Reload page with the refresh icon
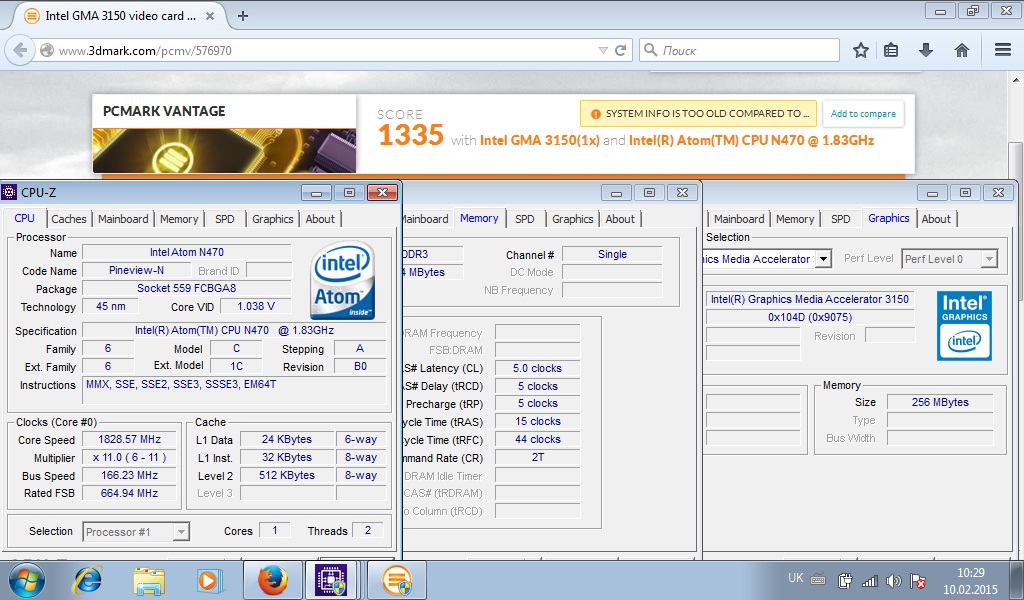Screen dimensions: 1024x600 (x=620, y=50)
